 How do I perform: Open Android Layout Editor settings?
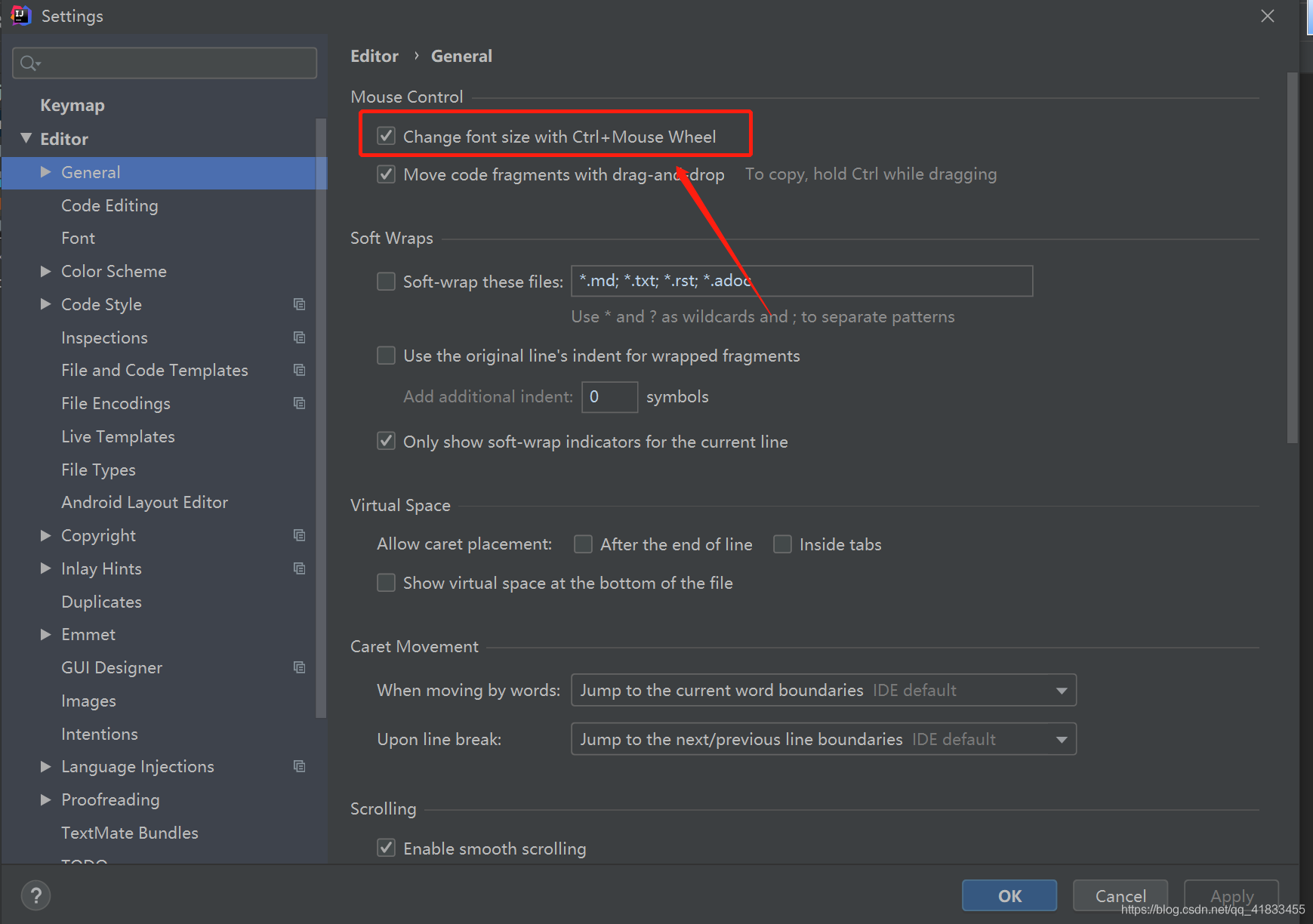(144, 502)
